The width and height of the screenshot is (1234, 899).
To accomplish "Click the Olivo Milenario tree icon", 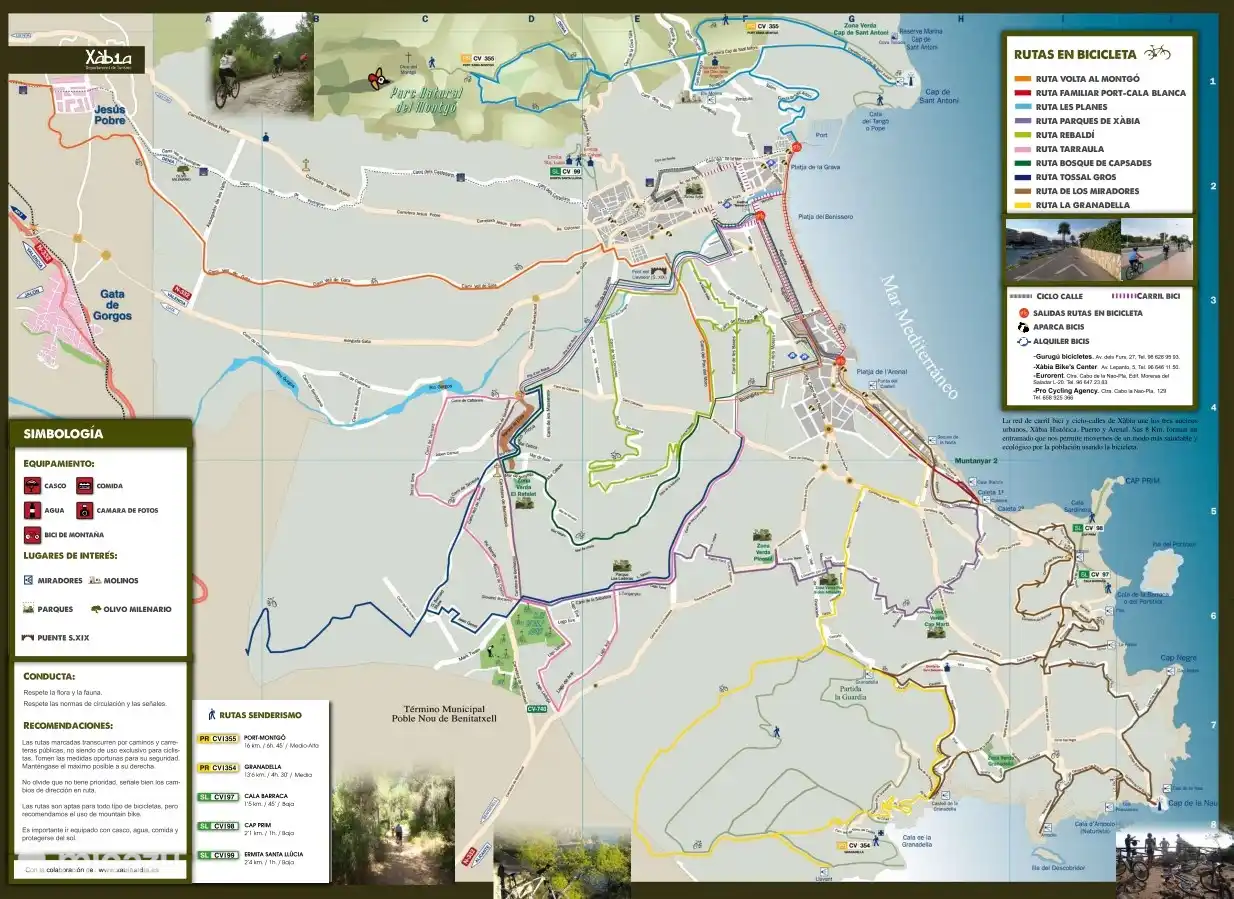I will coord(96,609).
